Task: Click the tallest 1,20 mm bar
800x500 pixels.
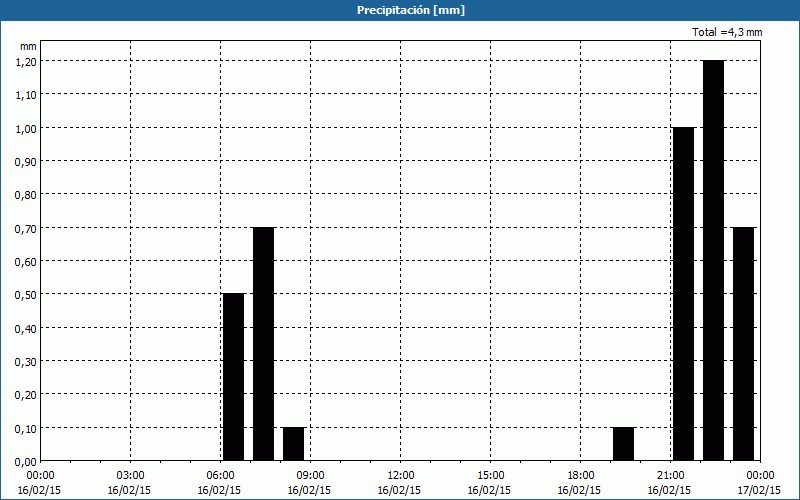Action: (x=714, y=261)
